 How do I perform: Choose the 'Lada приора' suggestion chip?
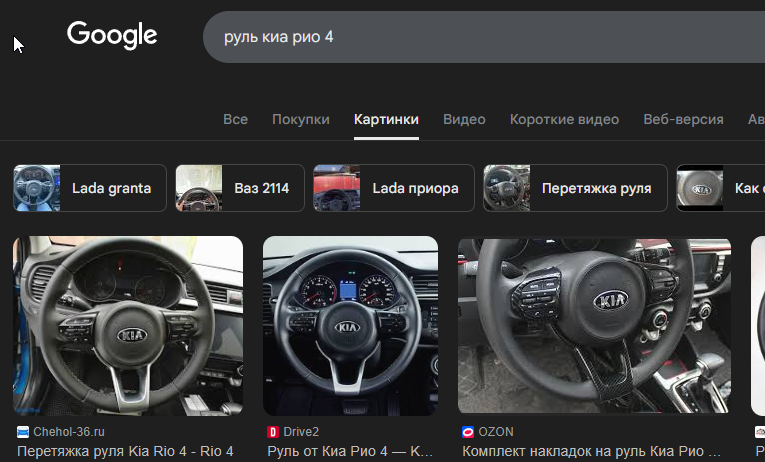pyautogui.click(x=394, y=188)
